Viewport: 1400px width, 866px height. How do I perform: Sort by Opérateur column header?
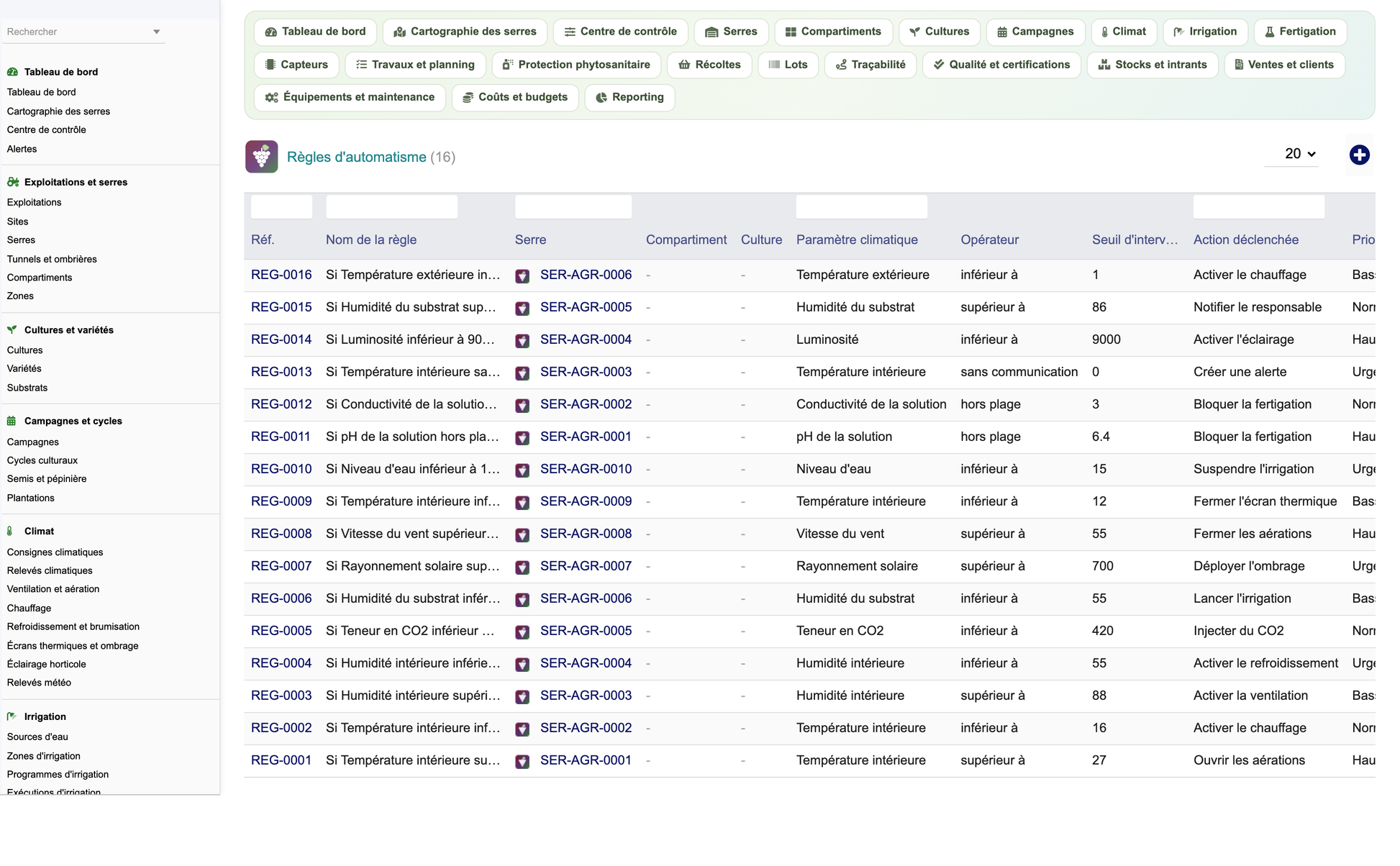(989, 240)
